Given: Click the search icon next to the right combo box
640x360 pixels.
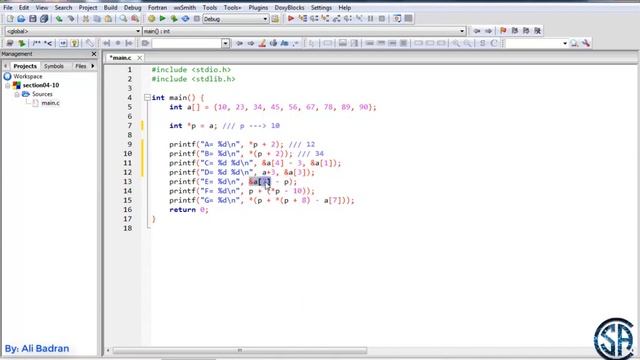Looking at the screenshot, I should coord(574,43).
